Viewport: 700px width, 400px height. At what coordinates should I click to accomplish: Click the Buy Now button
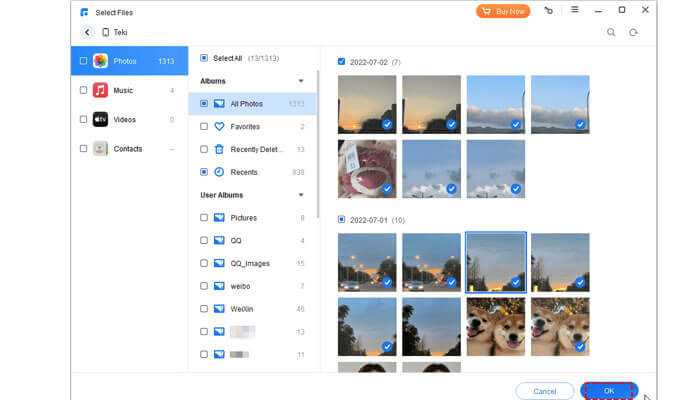[503, 11]
